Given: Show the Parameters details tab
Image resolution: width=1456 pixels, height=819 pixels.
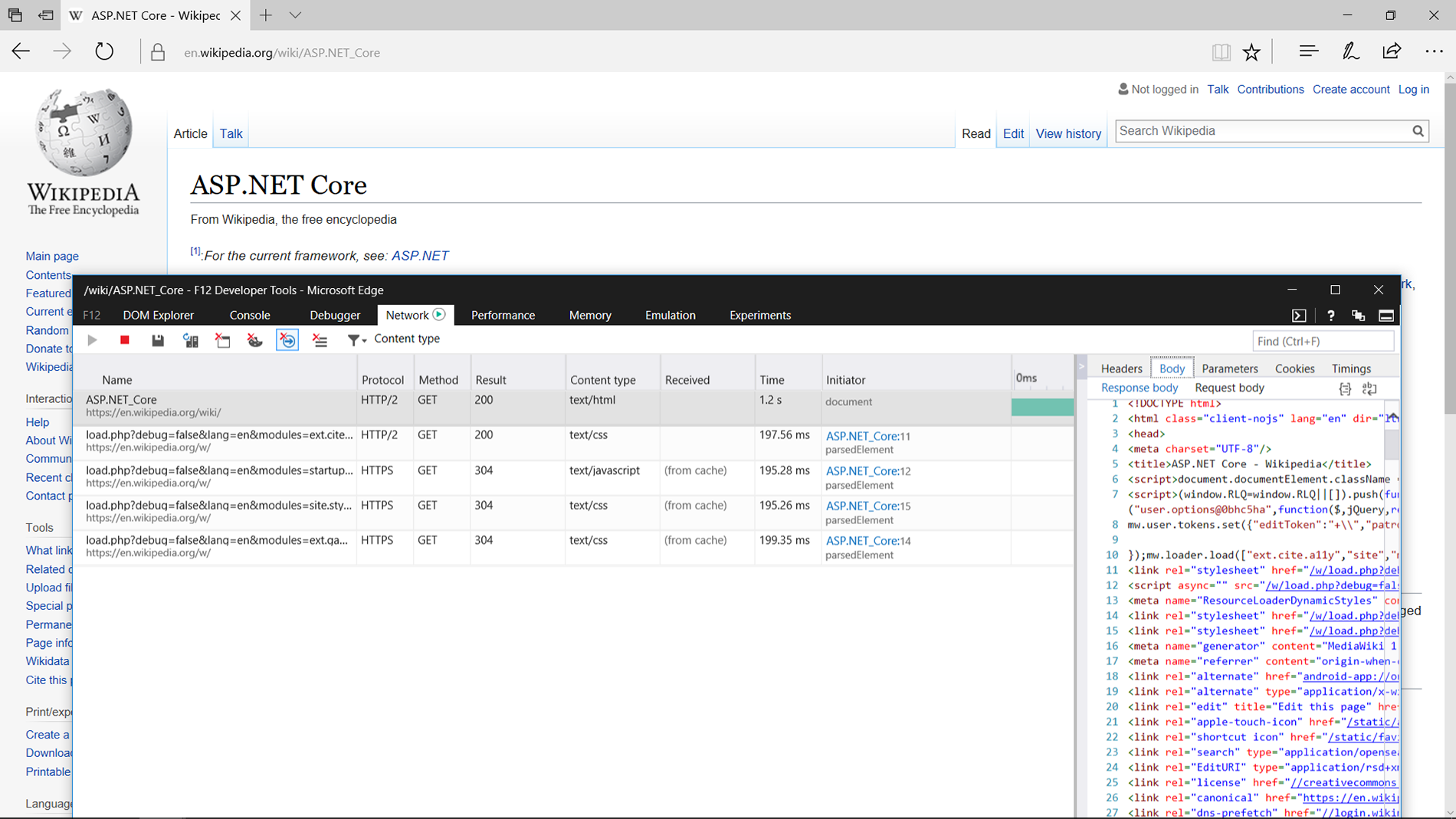Looking at the screenshot, I should [x=1230, y=369].
